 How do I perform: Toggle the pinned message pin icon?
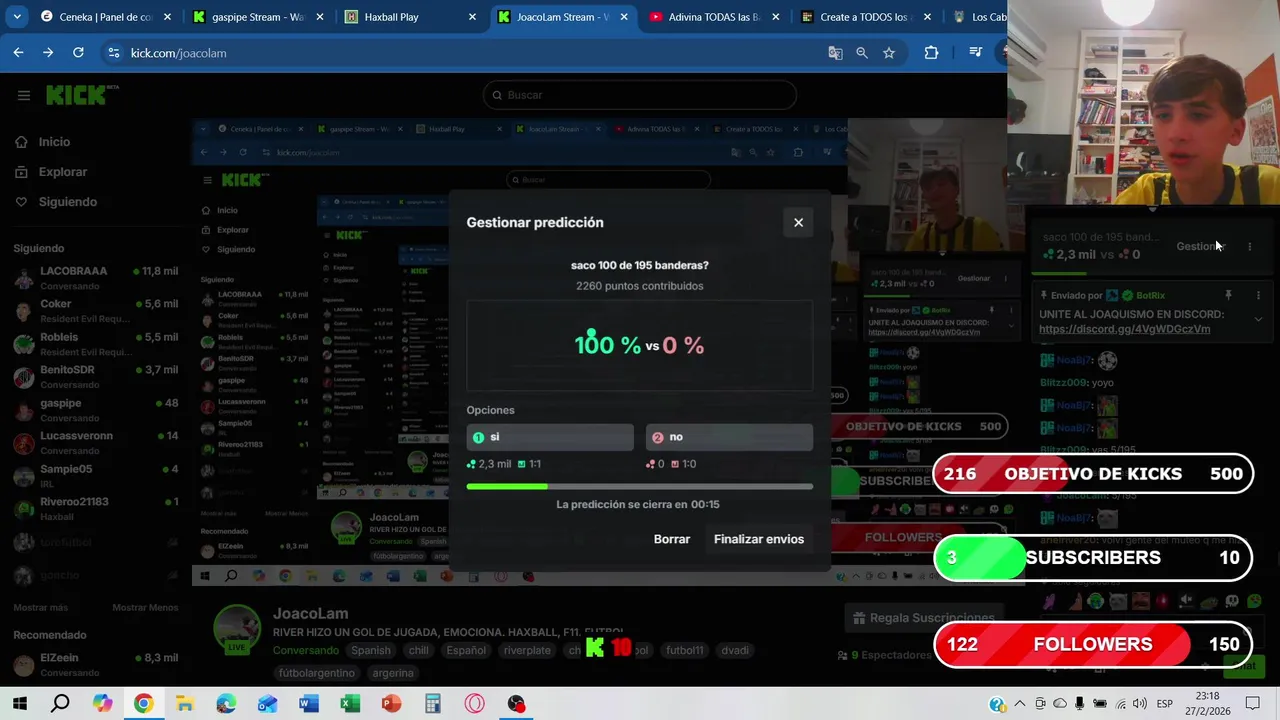click(x=1228, y=296)
